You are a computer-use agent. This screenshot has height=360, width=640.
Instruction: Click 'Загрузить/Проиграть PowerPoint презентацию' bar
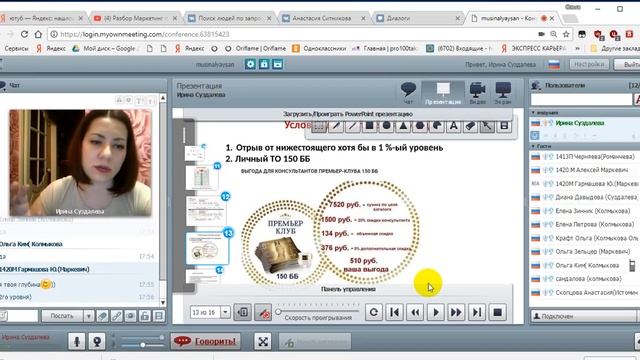(348, 114)
